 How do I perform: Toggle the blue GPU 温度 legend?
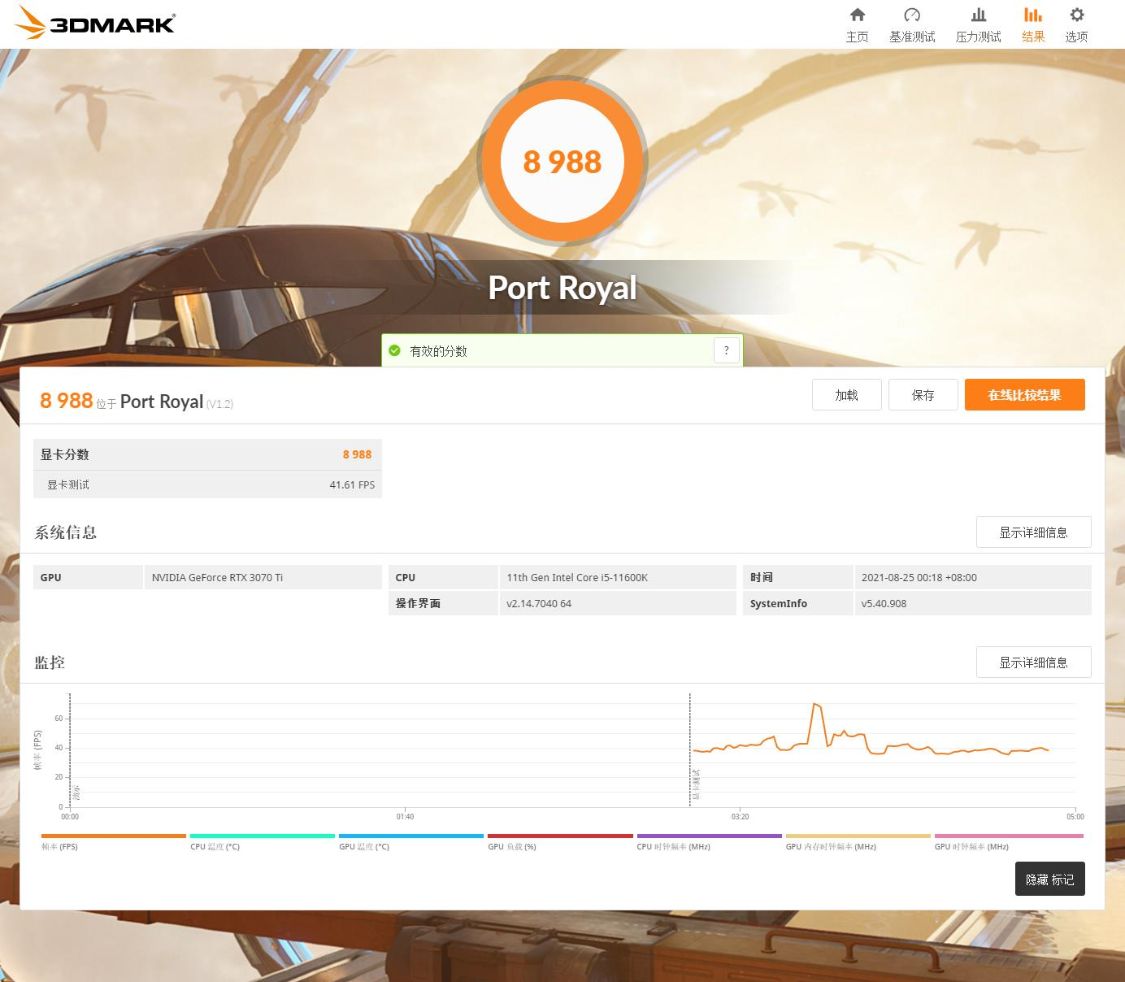point(411,841)
